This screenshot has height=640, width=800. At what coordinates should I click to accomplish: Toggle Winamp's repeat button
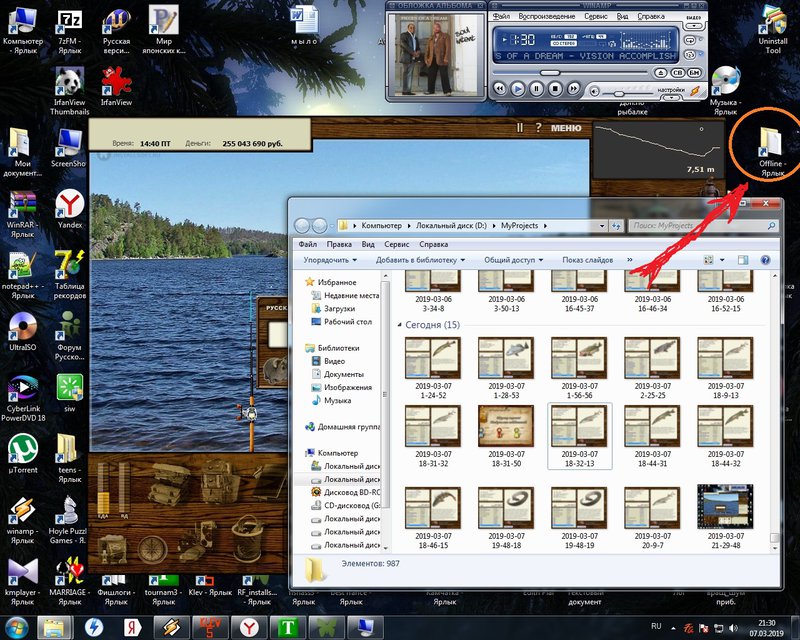click(690, 40)
